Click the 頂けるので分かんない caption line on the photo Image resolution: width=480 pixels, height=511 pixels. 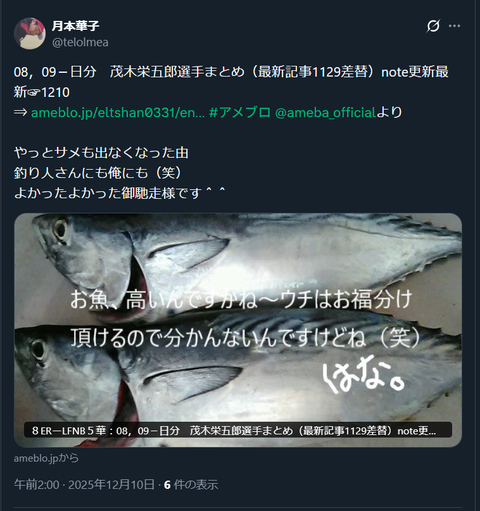[246, 337]
